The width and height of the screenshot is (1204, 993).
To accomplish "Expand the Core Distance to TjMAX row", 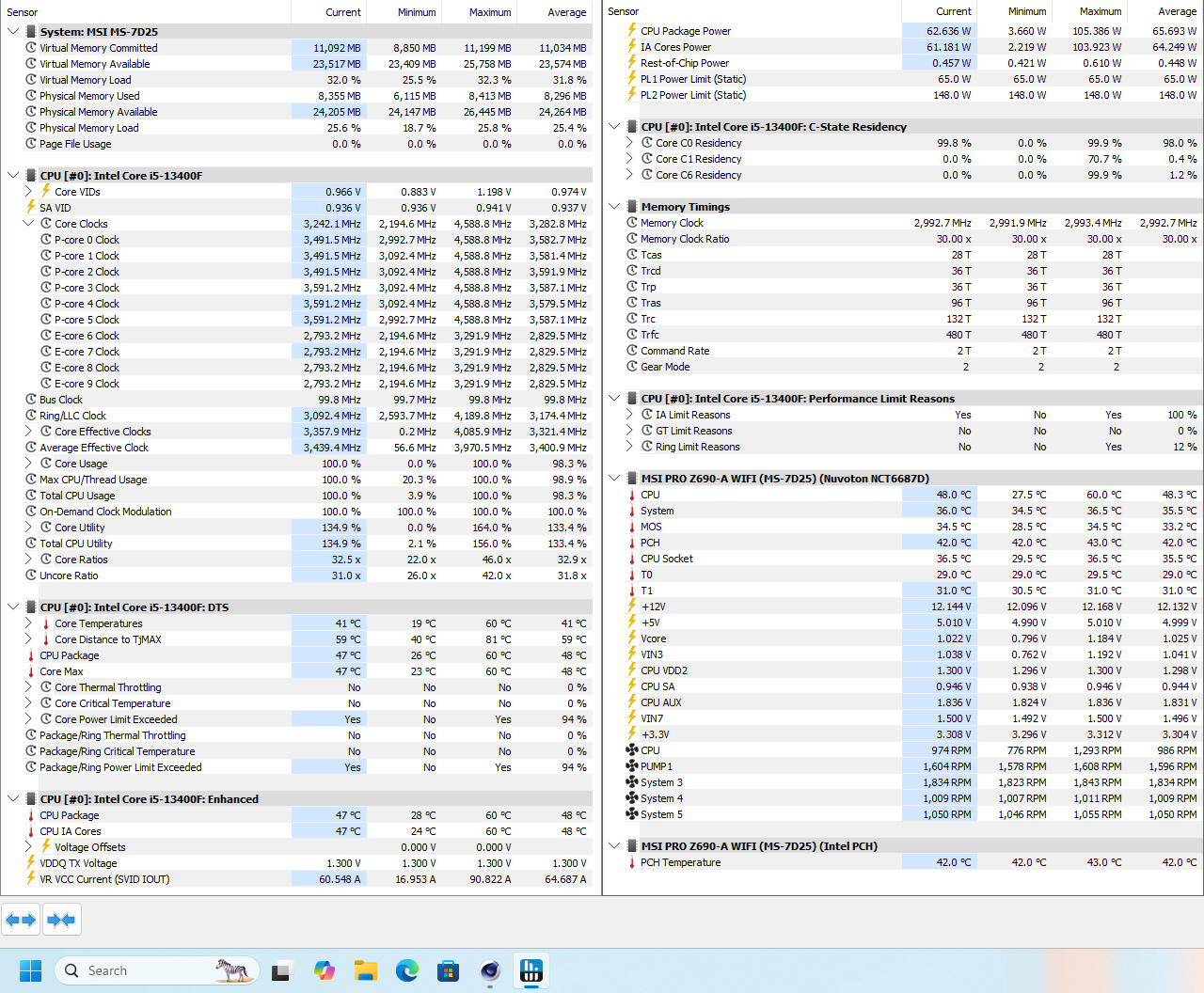I will pyautogui.click(x=28, y=639).
